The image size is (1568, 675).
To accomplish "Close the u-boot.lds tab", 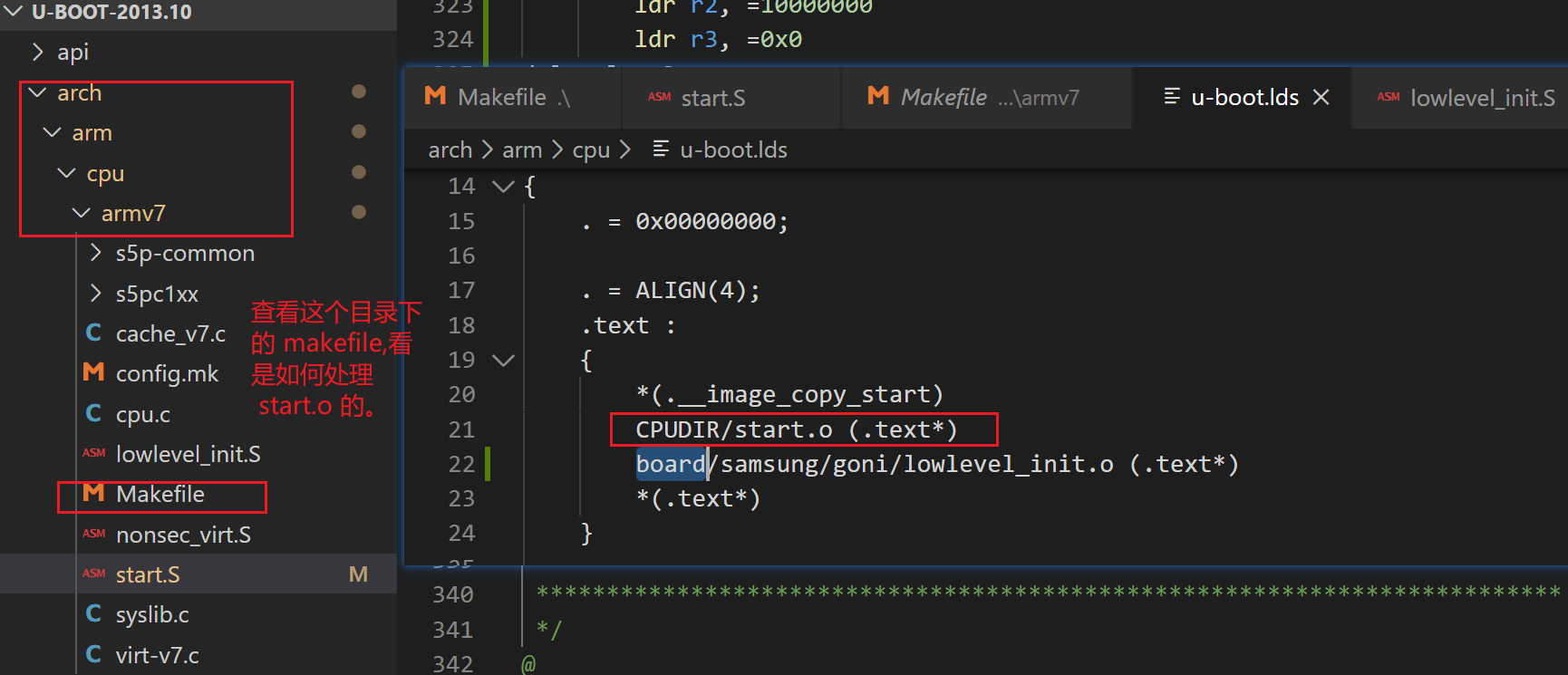I will point(1321,97).
